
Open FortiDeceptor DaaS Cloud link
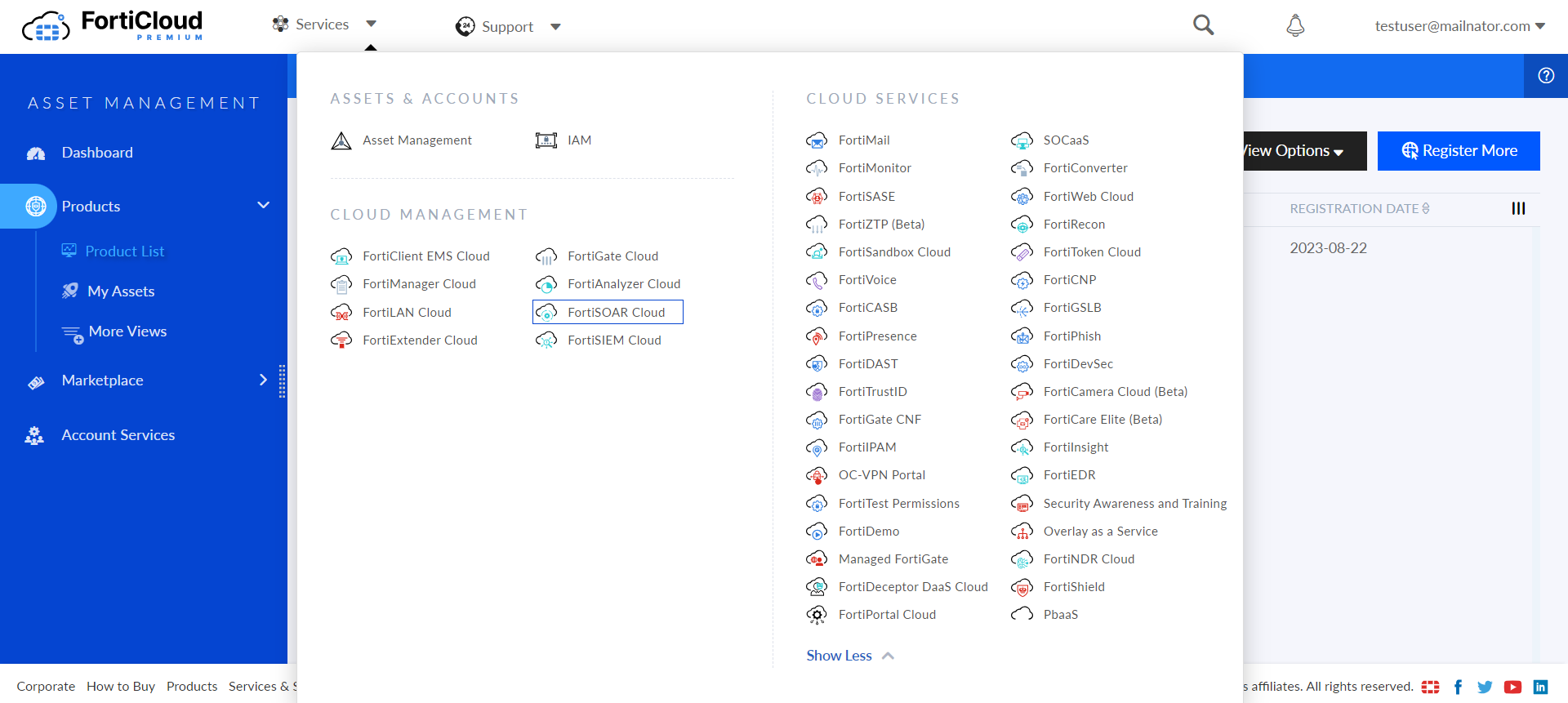pos(913,587)
